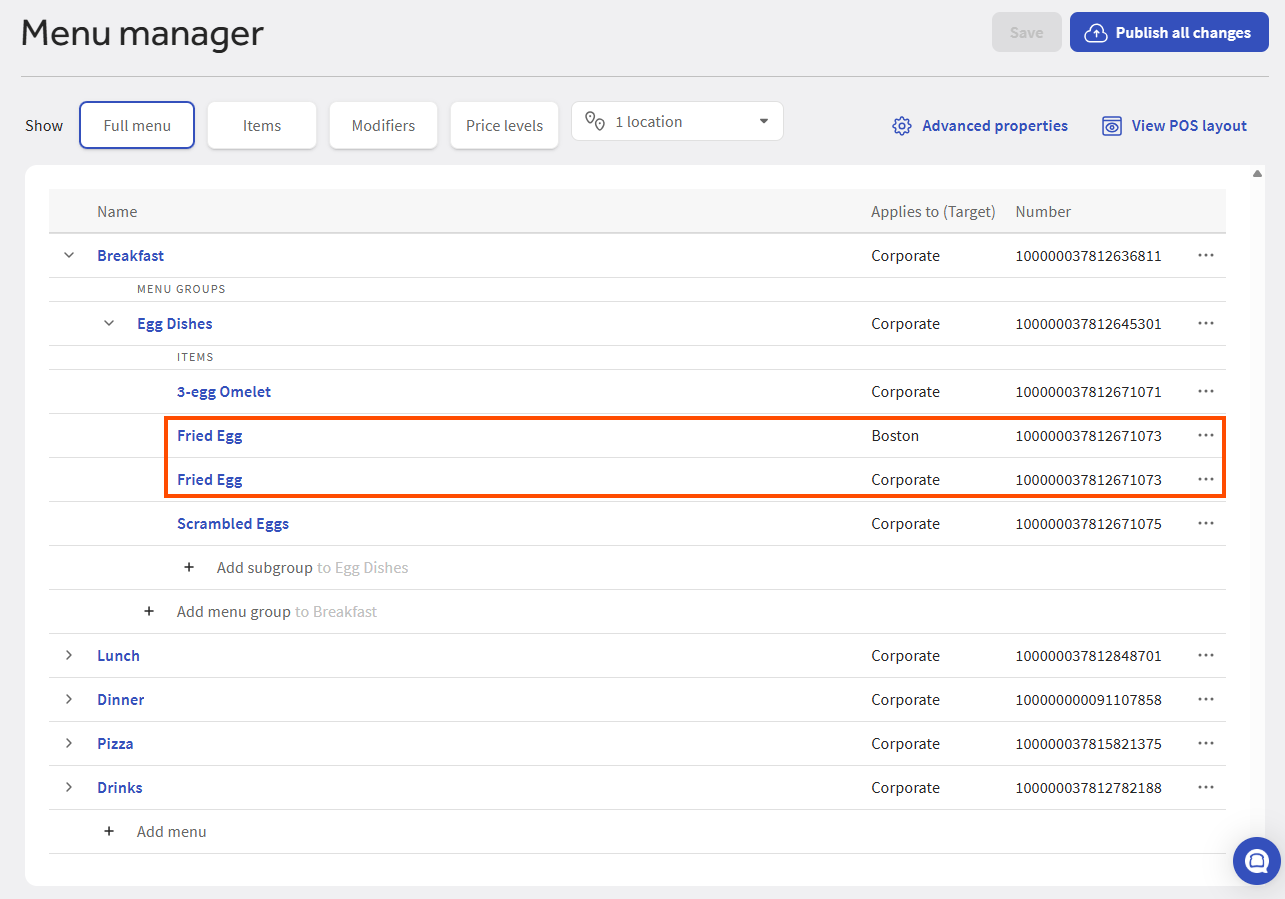The image size is (1285, 899).
Task: Open View POS layout link text
Action: (1189, 126)
